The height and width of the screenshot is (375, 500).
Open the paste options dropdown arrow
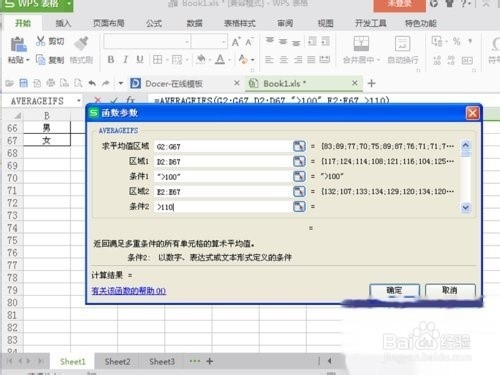point(28,60)
